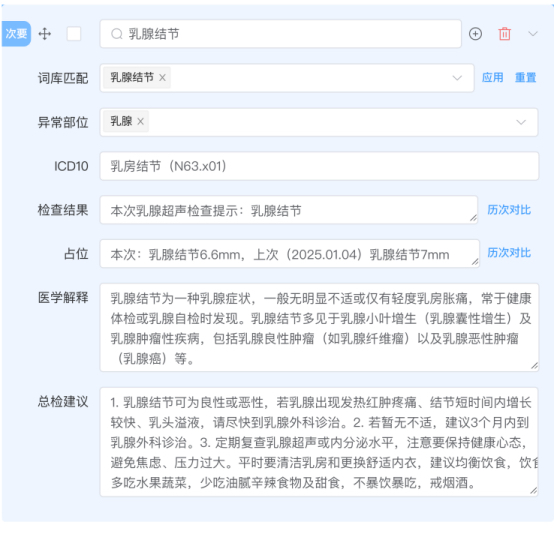
Task: Click the 医学解释 label
Action: (63, 298)
